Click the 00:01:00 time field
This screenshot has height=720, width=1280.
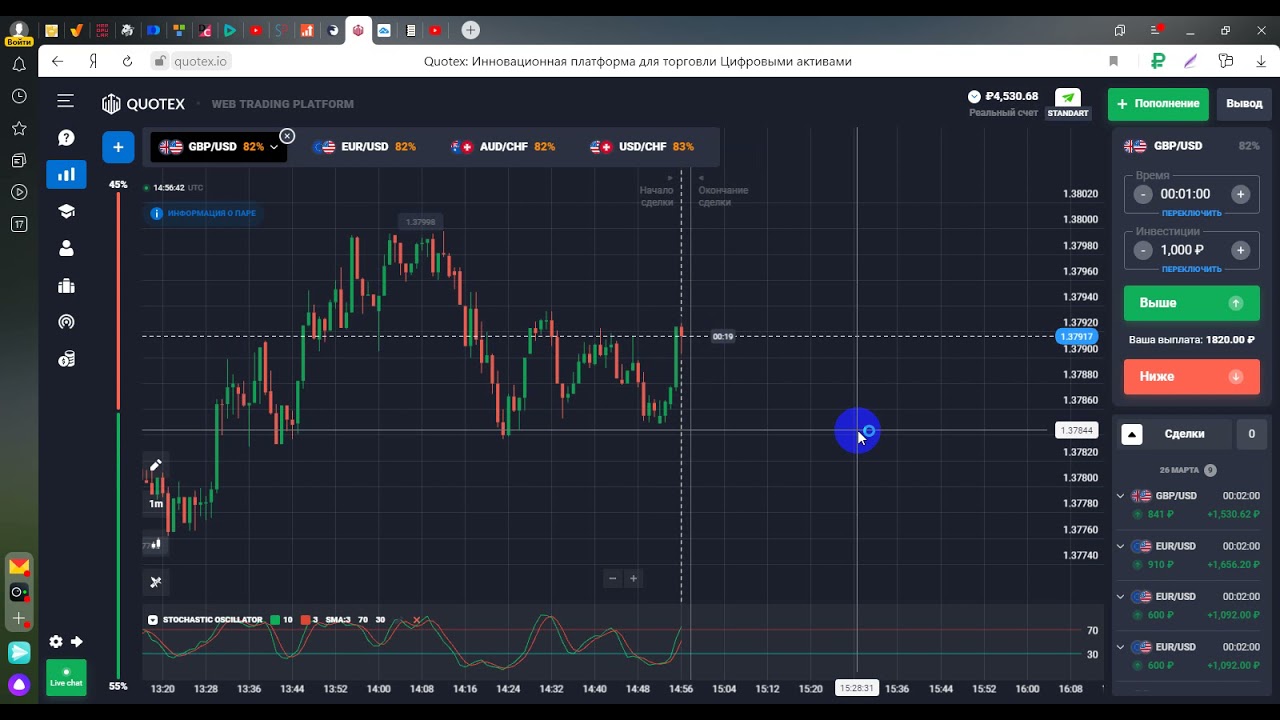point(1186,195)
